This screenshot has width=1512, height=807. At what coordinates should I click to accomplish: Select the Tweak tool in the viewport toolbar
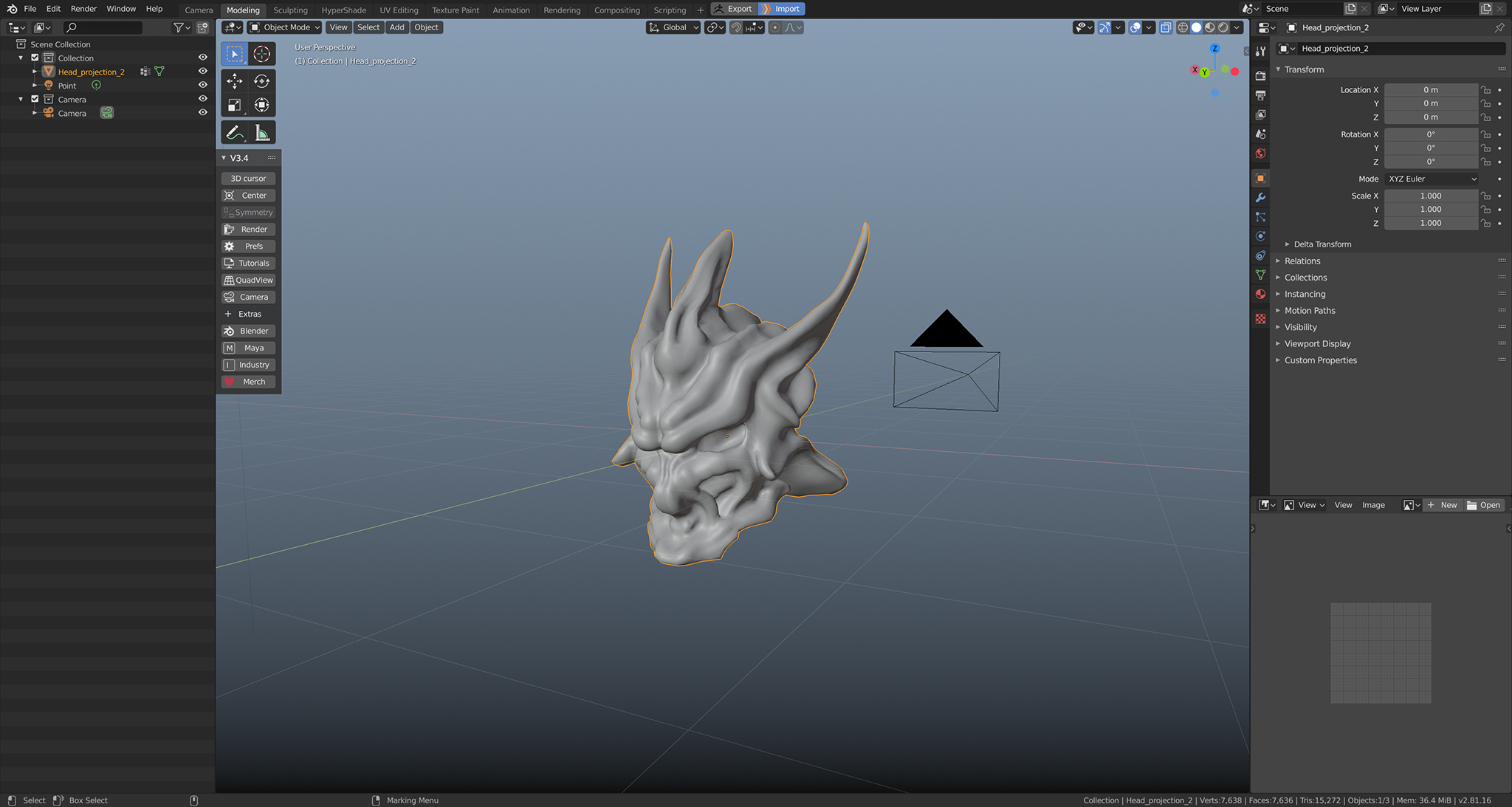(234, 53)
